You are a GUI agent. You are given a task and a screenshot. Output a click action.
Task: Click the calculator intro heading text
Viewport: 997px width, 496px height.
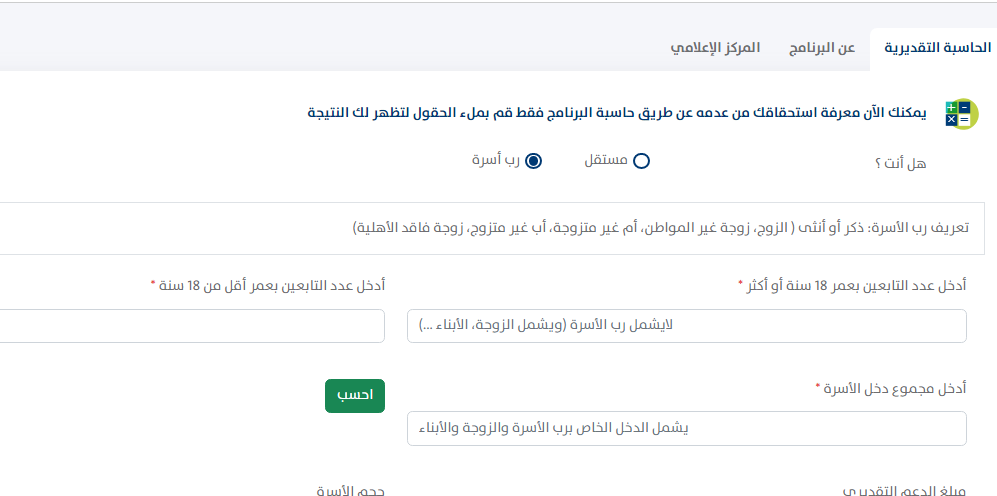617,113
